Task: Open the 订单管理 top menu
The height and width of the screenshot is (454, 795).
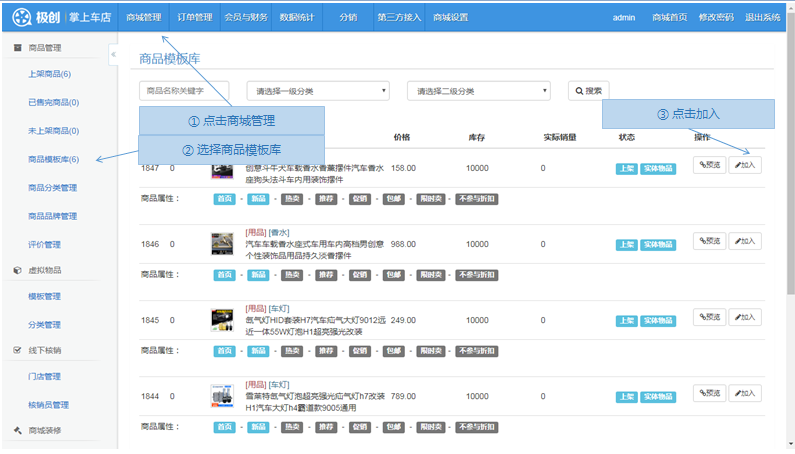Action: pyautogui.click(x=194, y=17)
